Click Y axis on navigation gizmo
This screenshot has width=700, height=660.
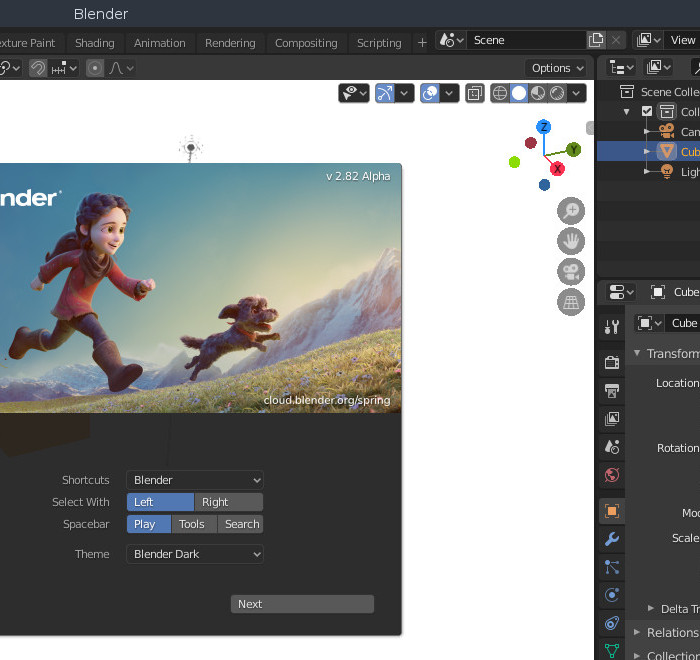point(574,149)
